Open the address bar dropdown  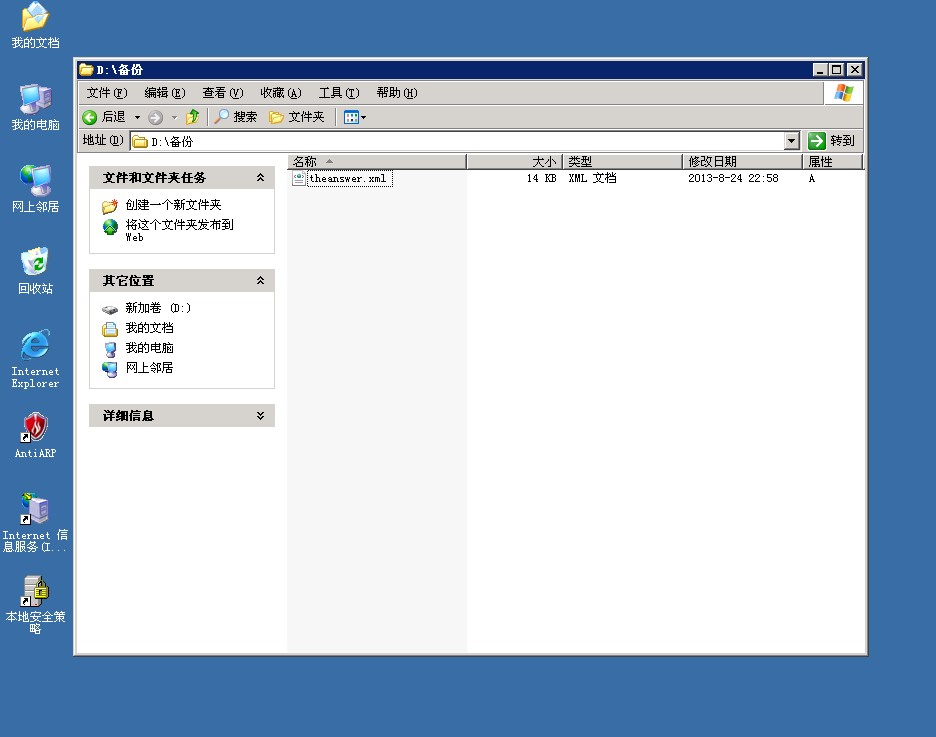[792, 141]
